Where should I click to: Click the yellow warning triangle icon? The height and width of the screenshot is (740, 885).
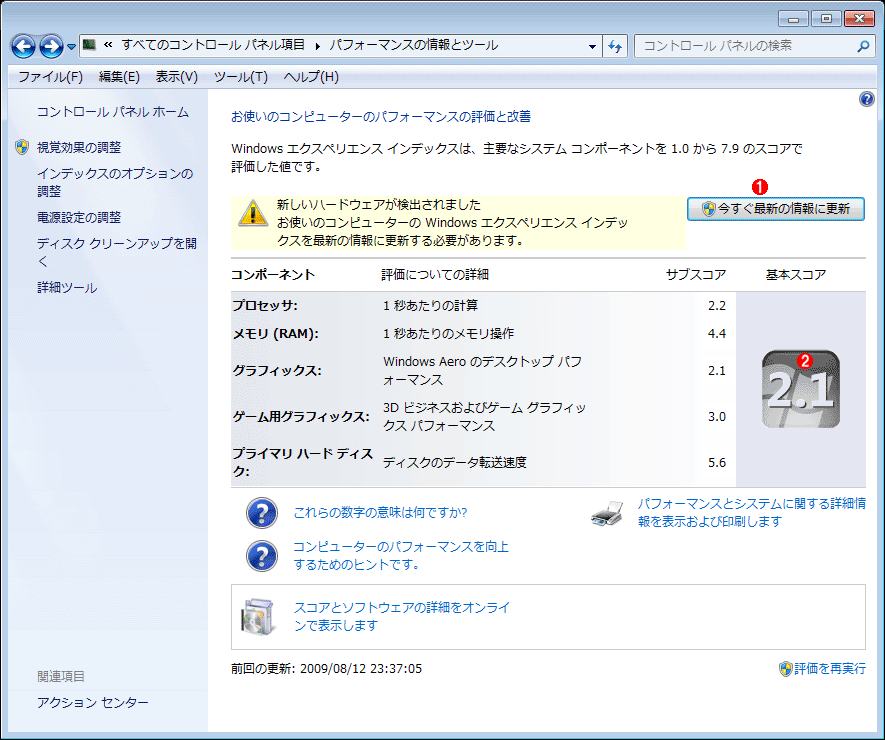(253, 214)
